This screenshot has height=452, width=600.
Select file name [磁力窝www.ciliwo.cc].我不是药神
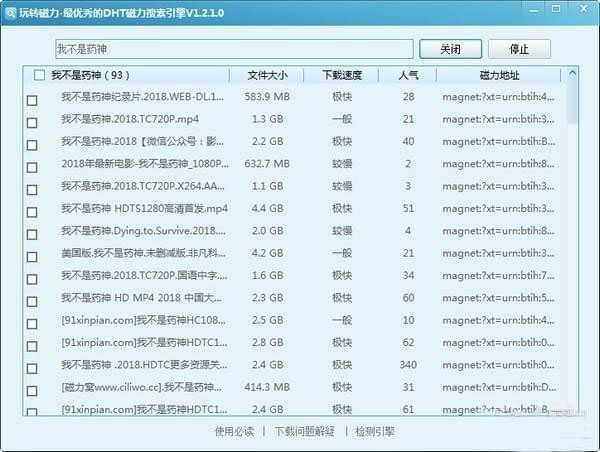click(x=141, y=387)
